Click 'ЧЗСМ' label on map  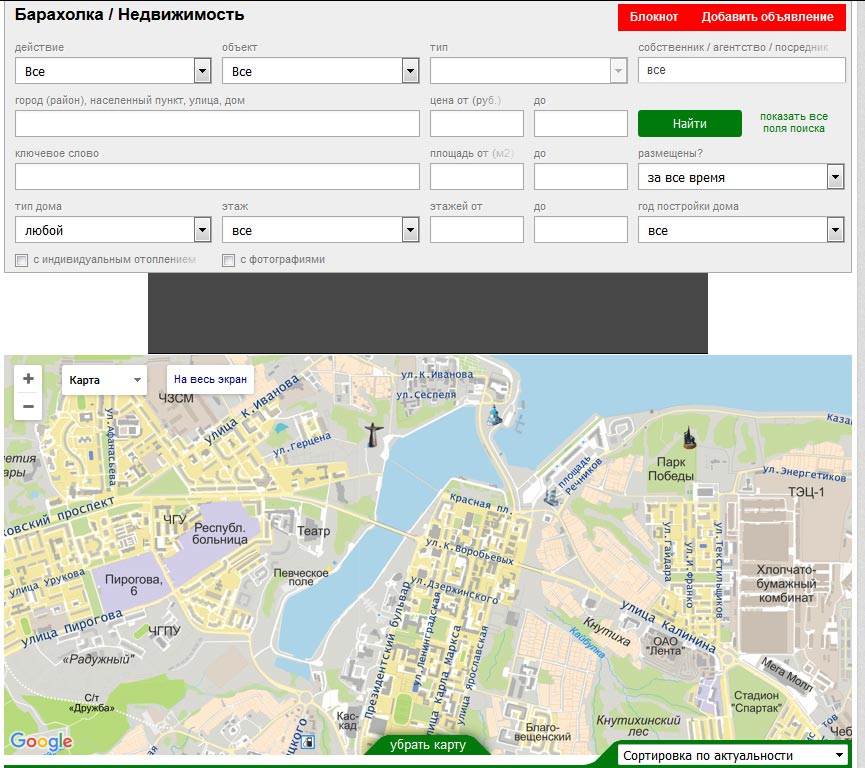tap(176, 398)
